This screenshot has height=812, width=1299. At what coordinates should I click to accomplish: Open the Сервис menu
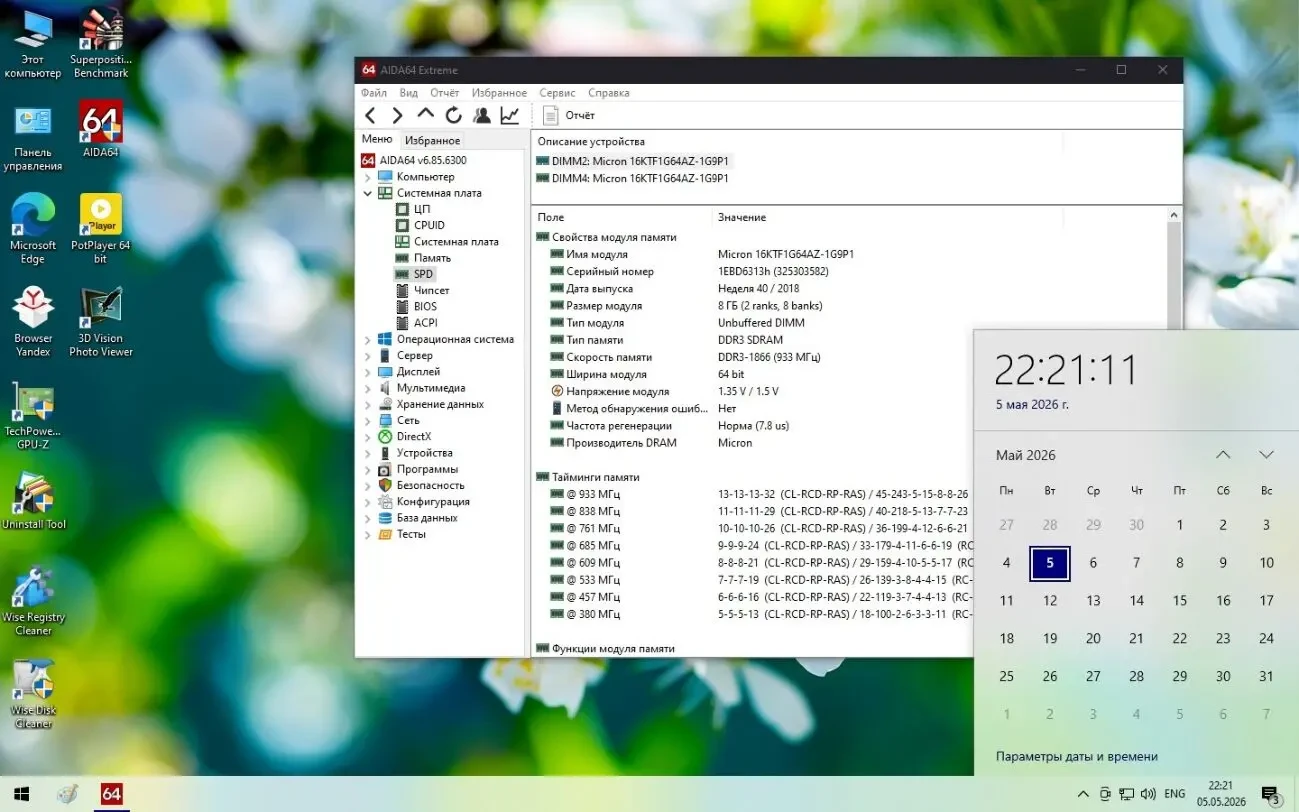[x=557, y=93]
